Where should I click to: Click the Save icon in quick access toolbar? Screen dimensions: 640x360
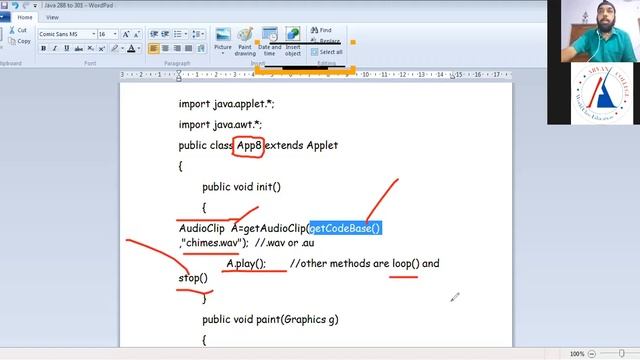4,5
